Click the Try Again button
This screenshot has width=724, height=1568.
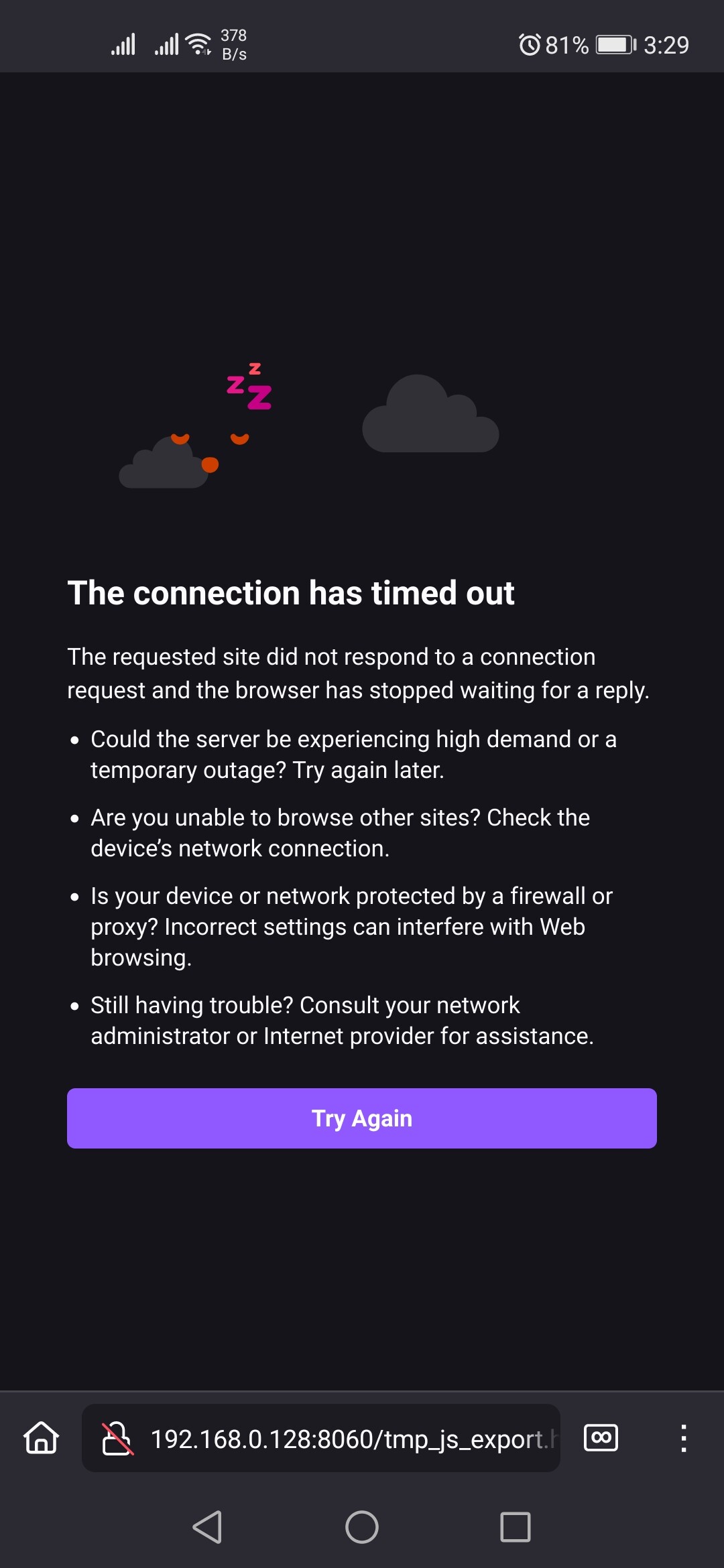click(362, 1118)
